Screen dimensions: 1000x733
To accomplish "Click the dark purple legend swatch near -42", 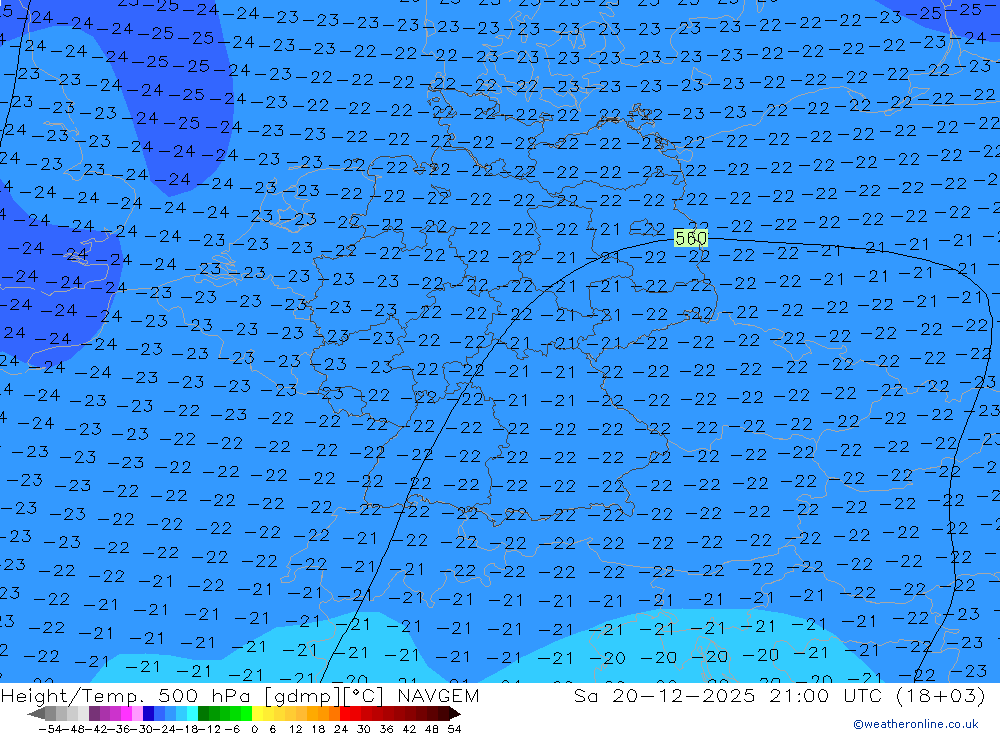I will coord(94,714).
